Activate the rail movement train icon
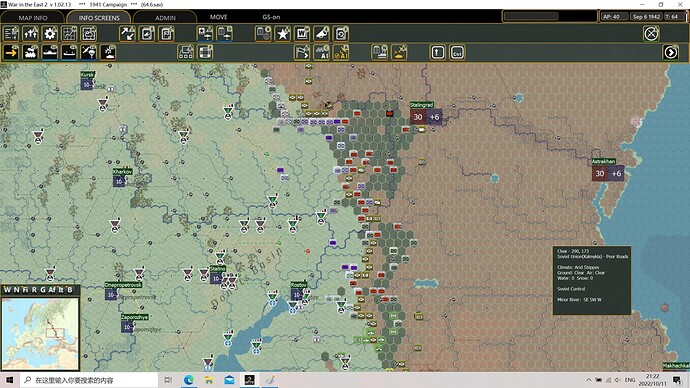 pyautogui.click(x=30, y=52)
